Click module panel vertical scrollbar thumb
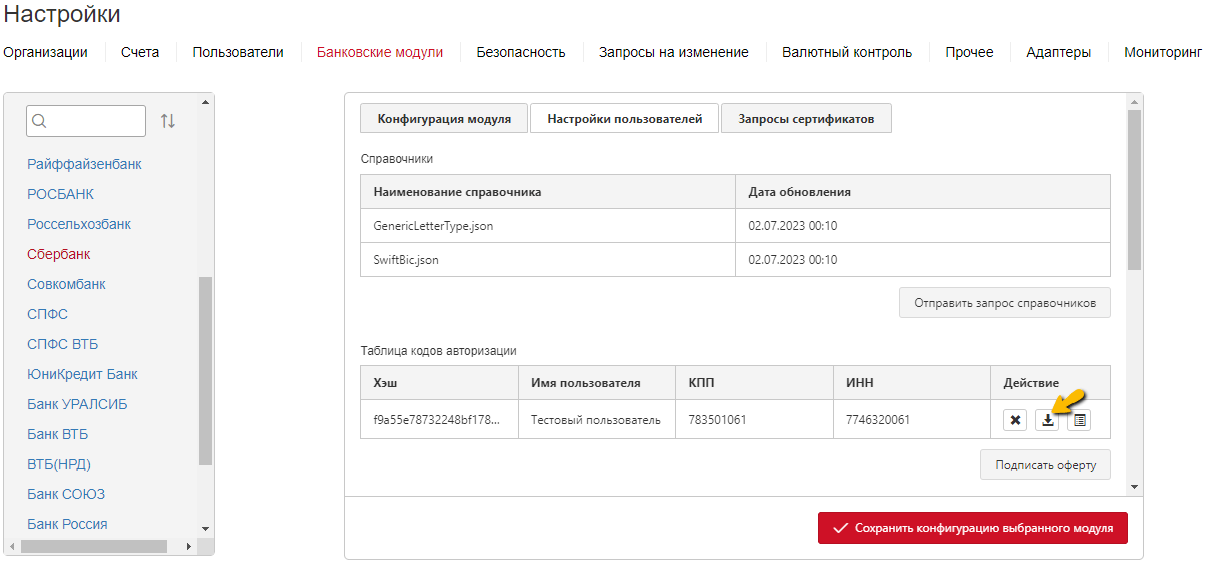The height and width of the screenshot is (562, 1210). (1134, 190)
